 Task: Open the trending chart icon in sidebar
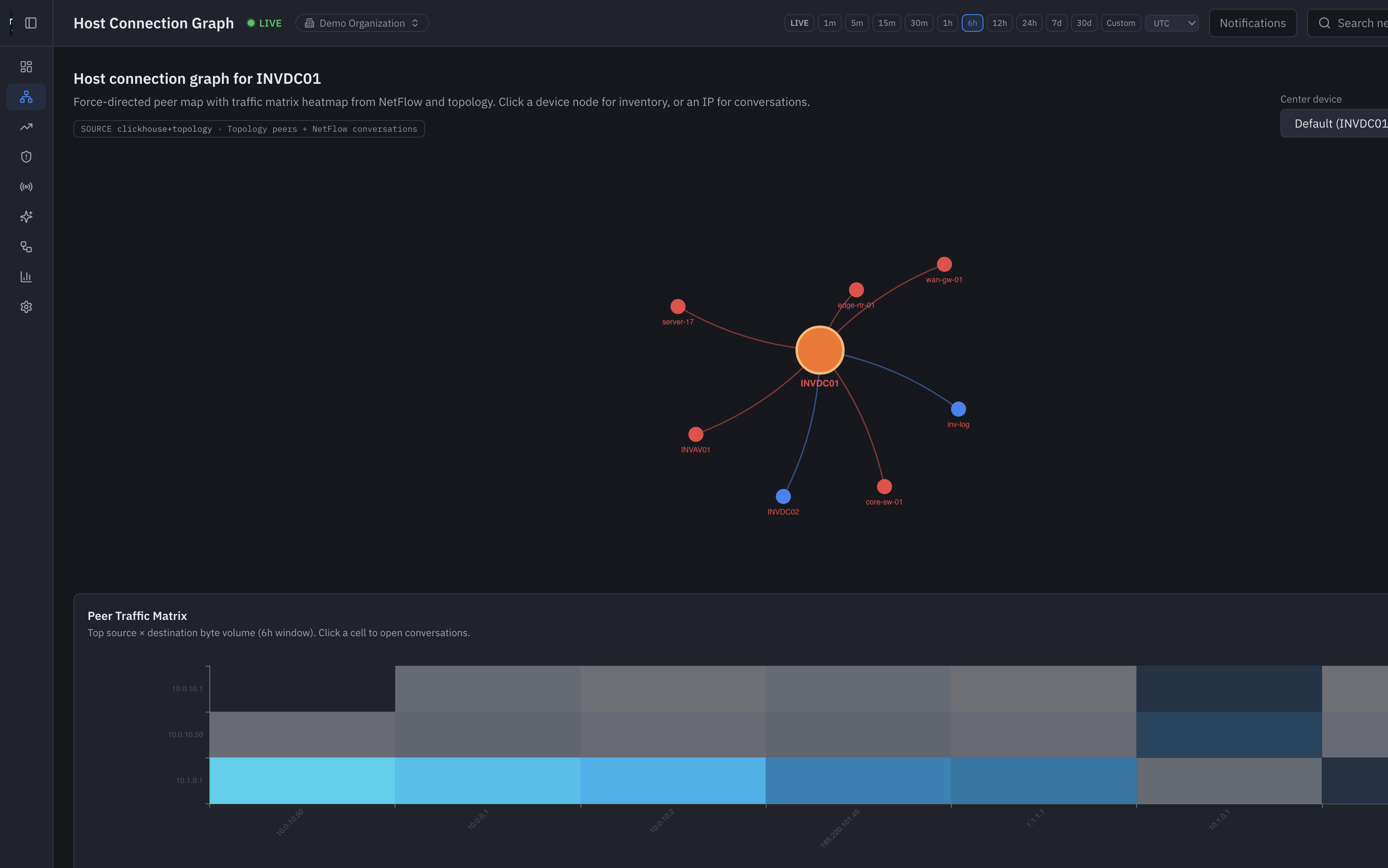(26, 127)
